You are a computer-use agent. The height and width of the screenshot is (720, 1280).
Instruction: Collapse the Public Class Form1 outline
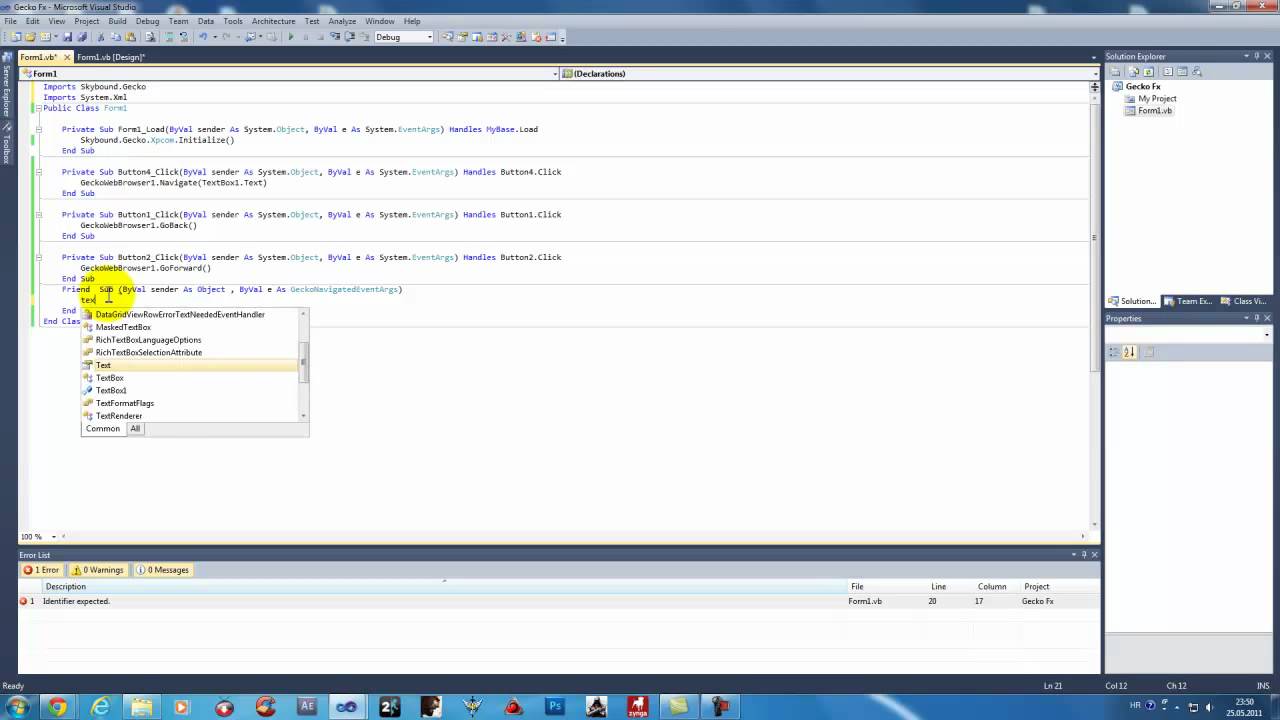(38, 108)
